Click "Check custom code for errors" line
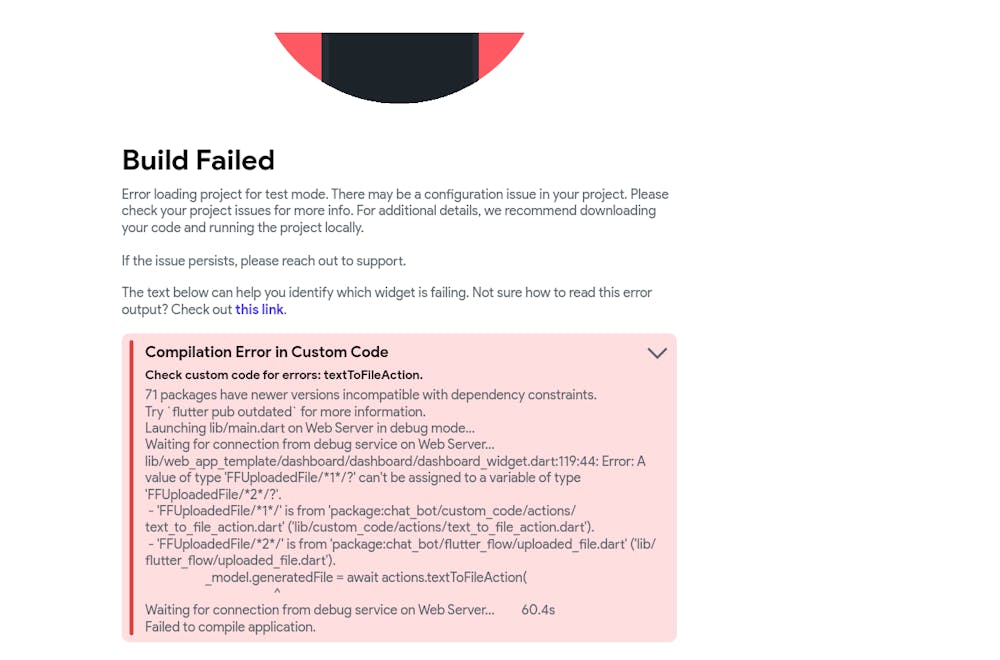This screenshot has height=660, width=1000. pyautogui.click(x=283, y=375)
